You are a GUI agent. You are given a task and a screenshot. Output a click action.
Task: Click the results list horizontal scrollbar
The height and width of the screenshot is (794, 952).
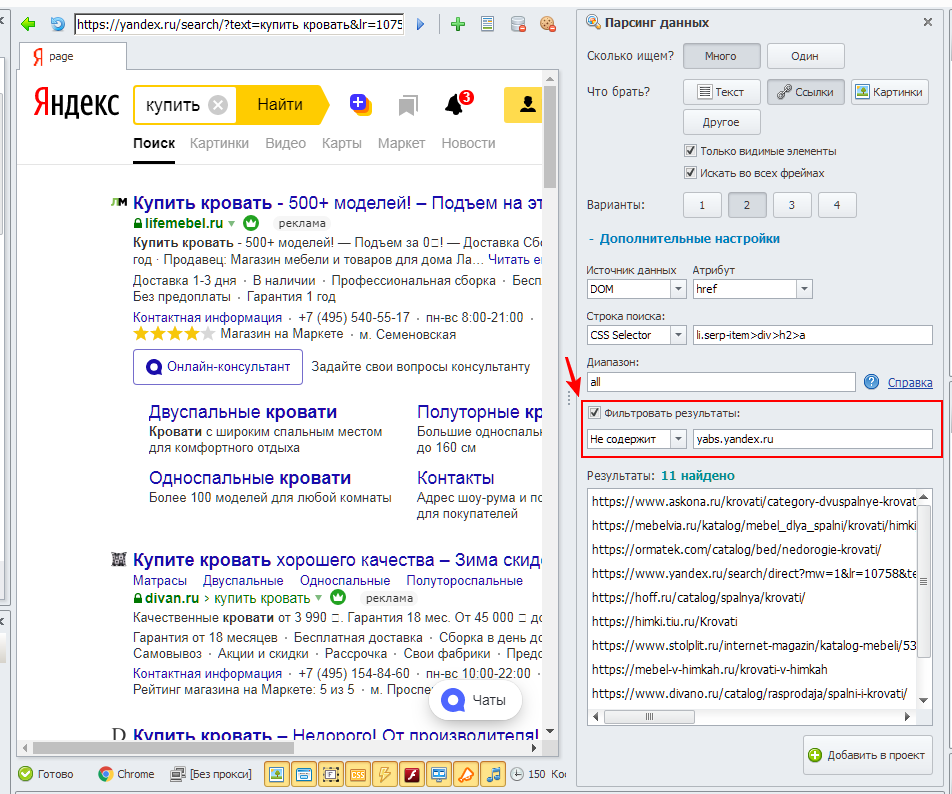[649, 717]
